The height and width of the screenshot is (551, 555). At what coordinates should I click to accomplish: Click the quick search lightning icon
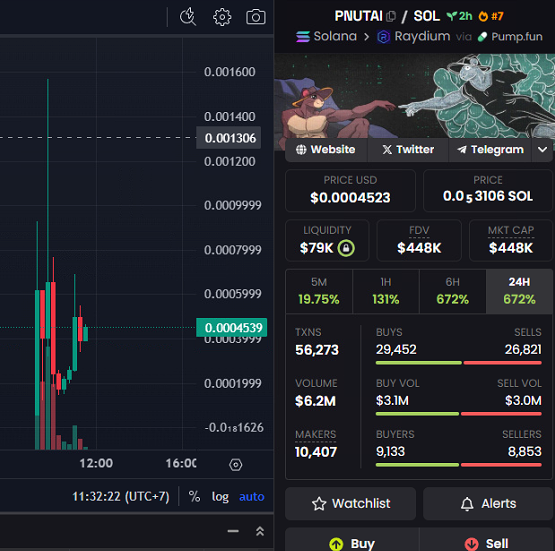pos(188,17)
